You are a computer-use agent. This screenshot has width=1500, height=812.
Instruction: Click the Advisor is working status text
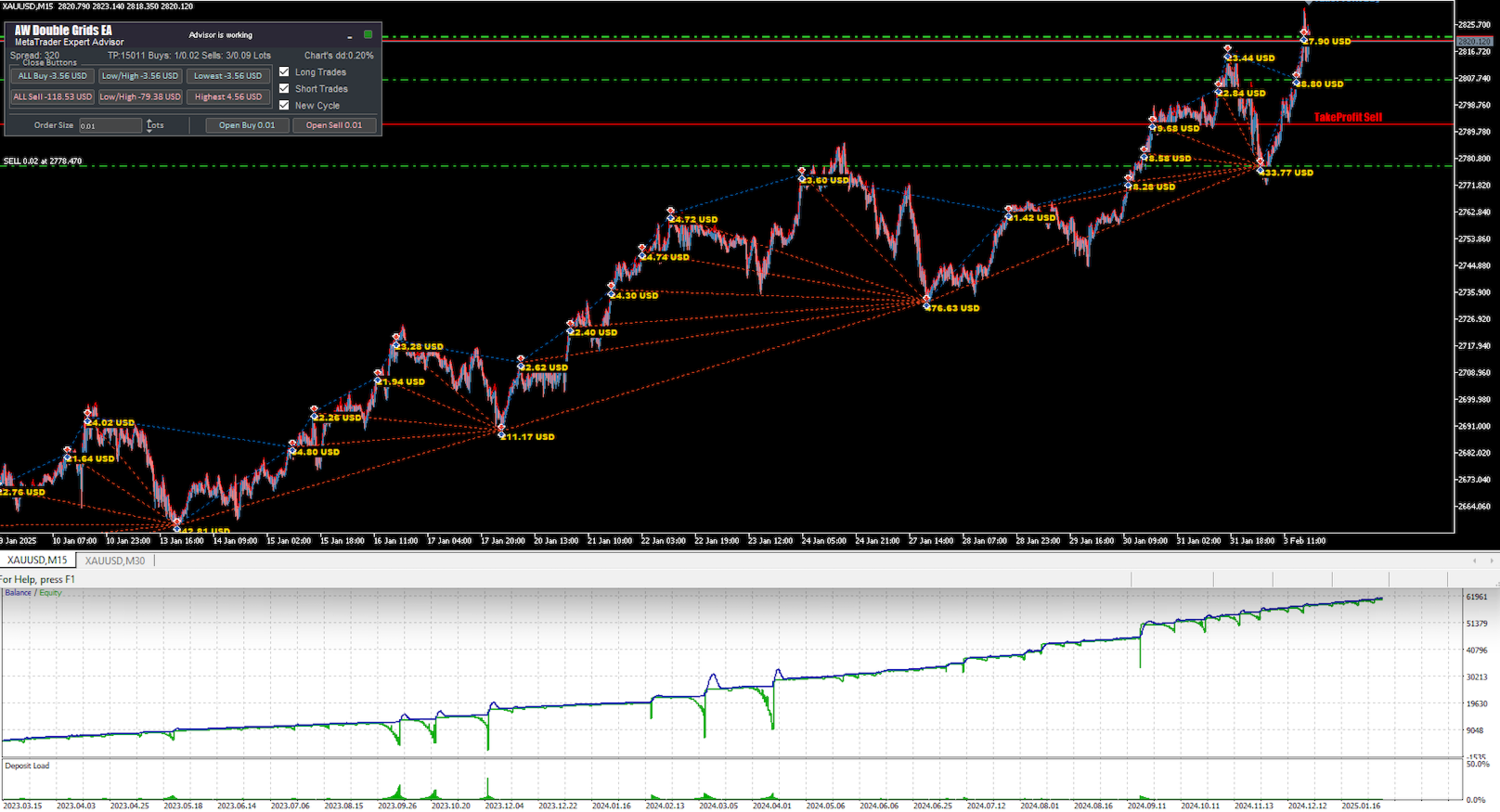coord(221,35)
